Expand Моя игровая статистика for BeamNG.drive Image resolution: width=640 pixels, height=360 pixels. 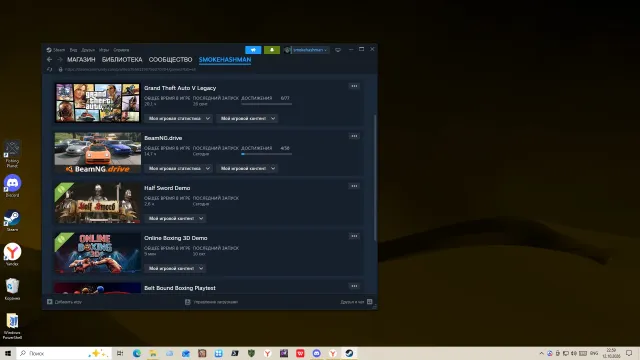178,168
